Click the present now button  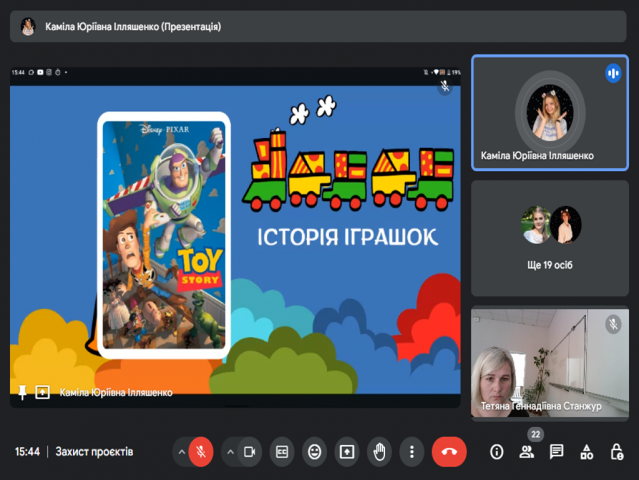(x=347, y=451)
